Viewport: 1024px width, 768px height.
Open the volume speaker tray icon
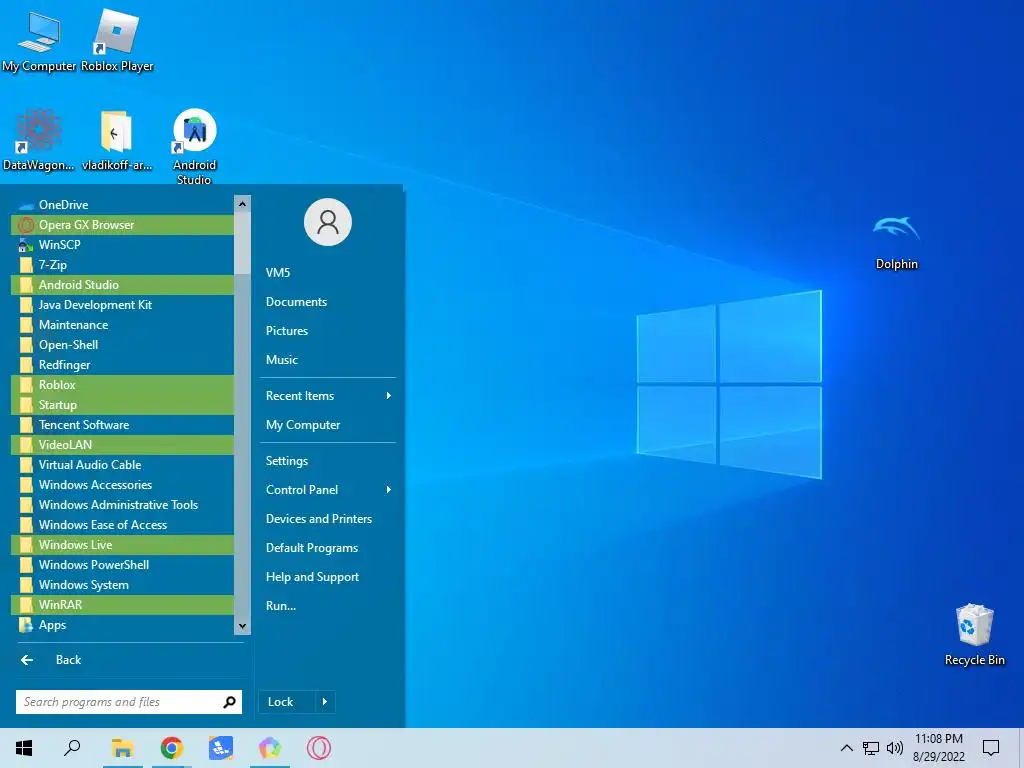895,748
